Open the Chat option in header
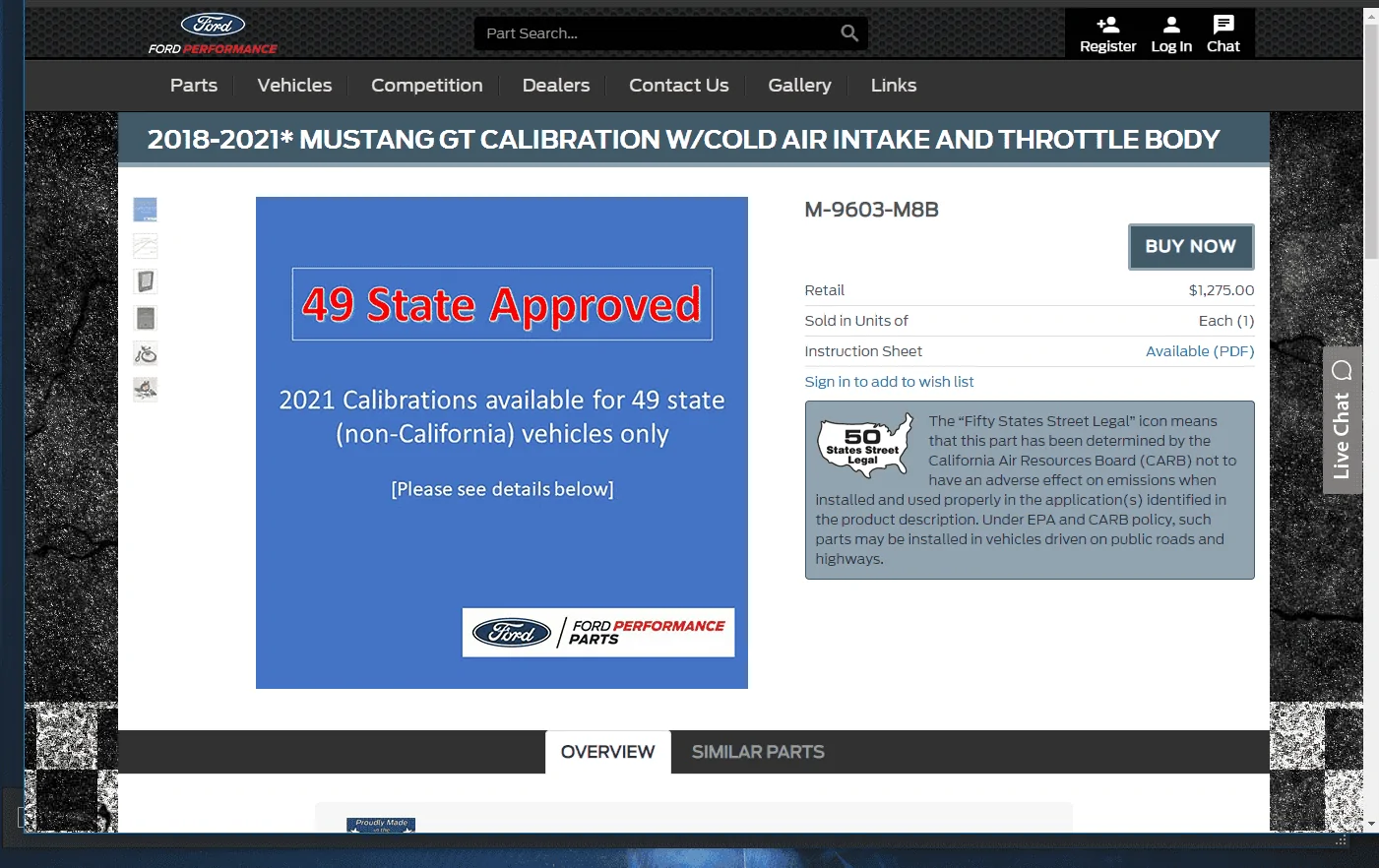Viewport: 1379px width, 868px height. [1223, 34]
